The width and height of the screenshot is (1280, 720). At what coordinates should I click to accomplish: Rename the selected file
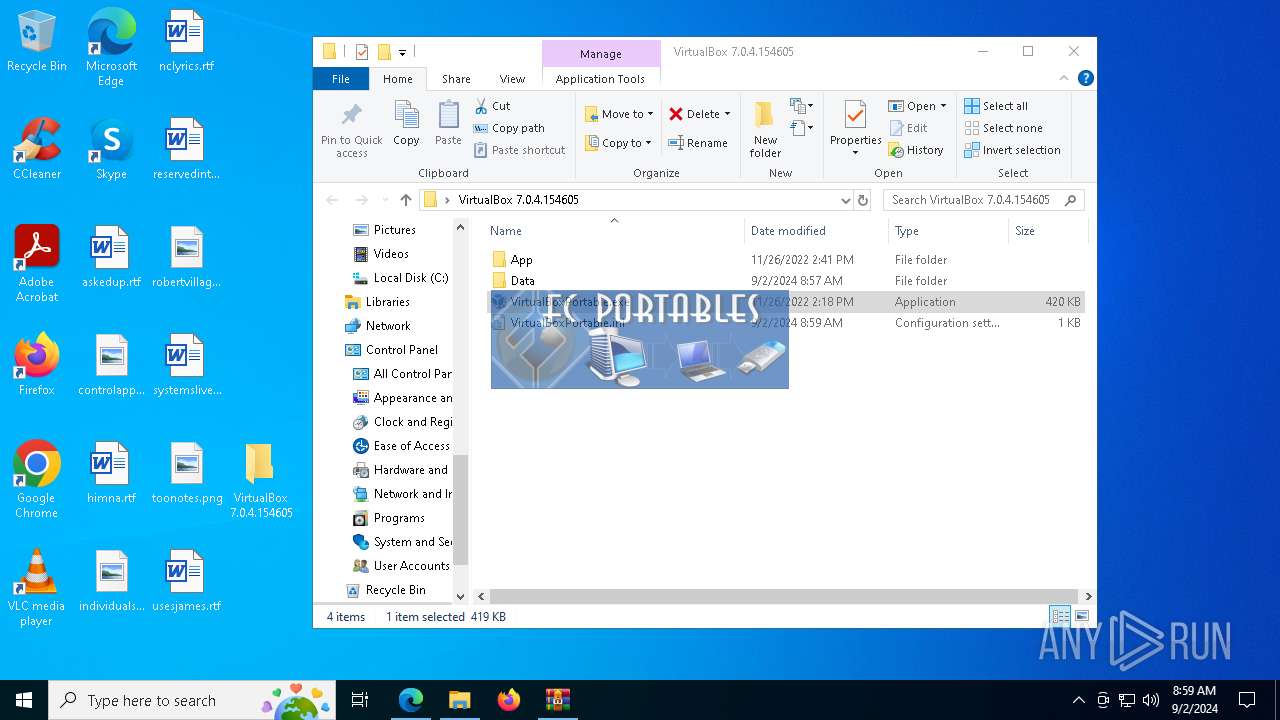(698, 143)
